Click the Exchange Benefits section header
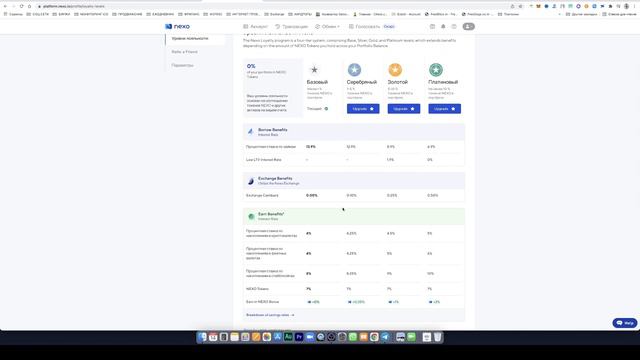The width and height of the screenshot is (640, 360). 354,181
